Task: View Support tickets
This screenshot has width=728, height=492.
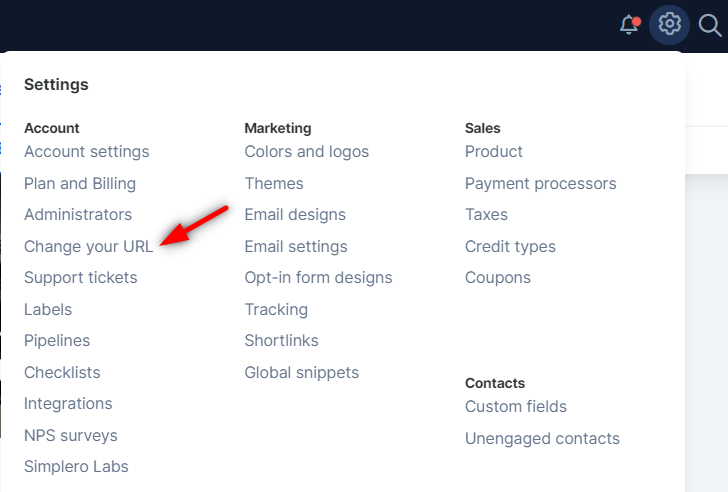Action: click(81, 278)
